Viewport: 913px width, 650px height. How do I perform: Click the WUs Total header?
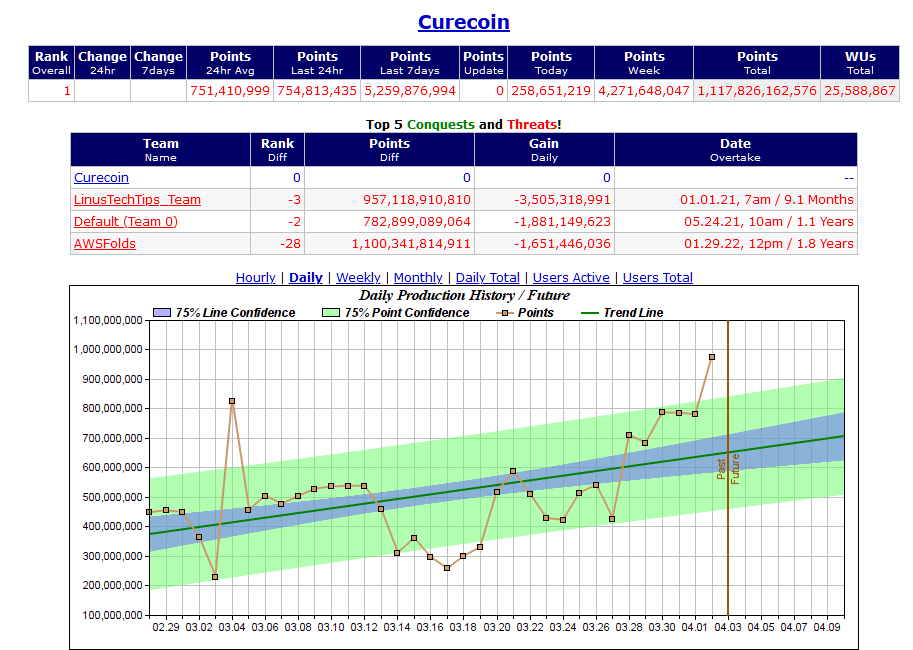pyautogui.click(x=860, y=63)
